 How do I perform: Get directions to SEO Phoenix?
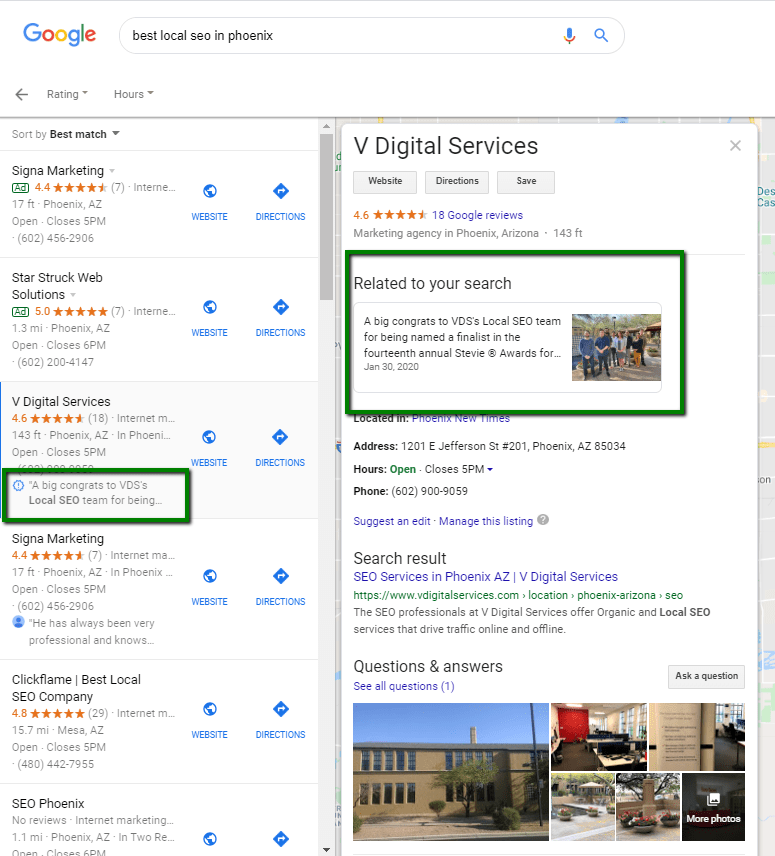(281, 839)
